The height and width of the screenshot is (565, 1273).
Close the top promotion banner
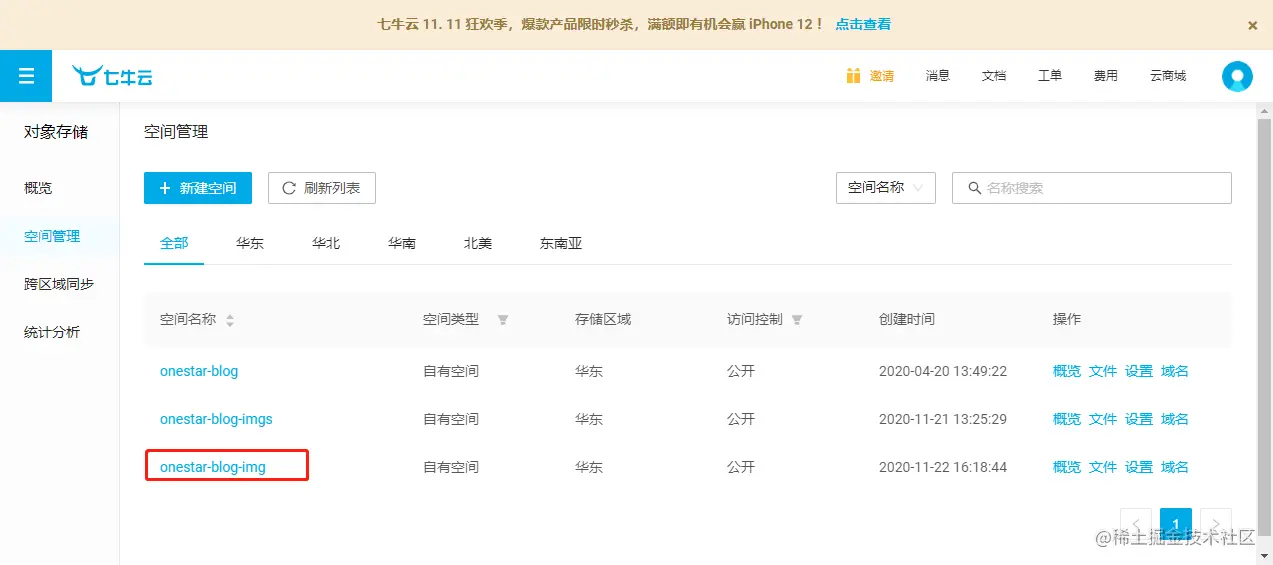click(x=1253, y=26)
